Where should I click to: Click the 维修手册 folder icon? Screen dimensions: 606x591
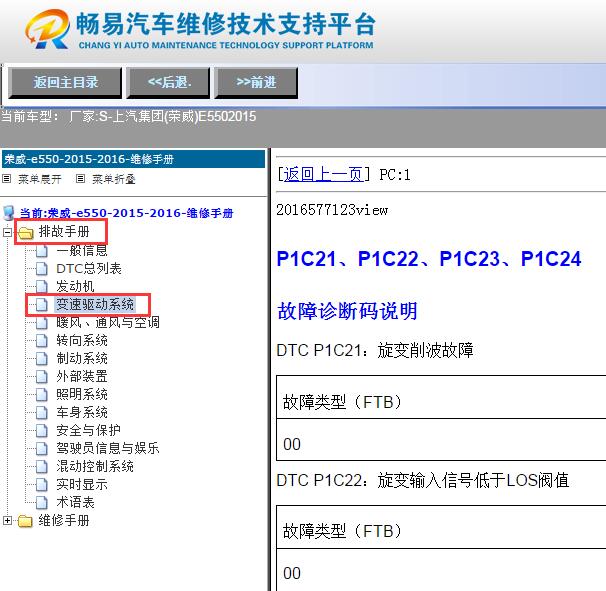[x=25, y=521]
